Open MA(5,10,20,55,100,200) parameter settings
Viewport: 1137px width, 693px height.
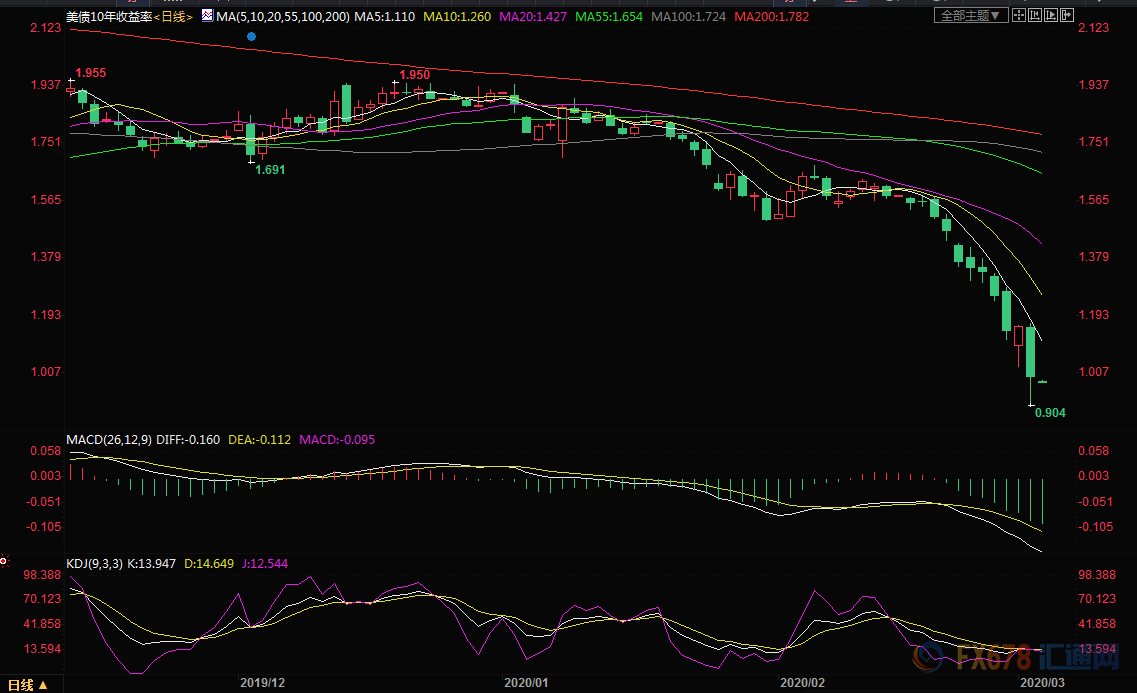283,17
